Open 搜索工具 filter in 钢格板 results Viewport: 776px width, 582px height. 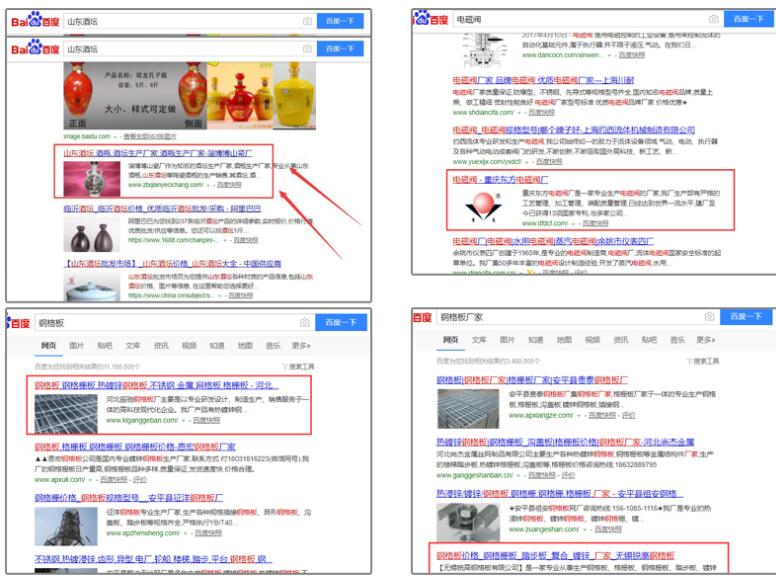click(298, 367)
